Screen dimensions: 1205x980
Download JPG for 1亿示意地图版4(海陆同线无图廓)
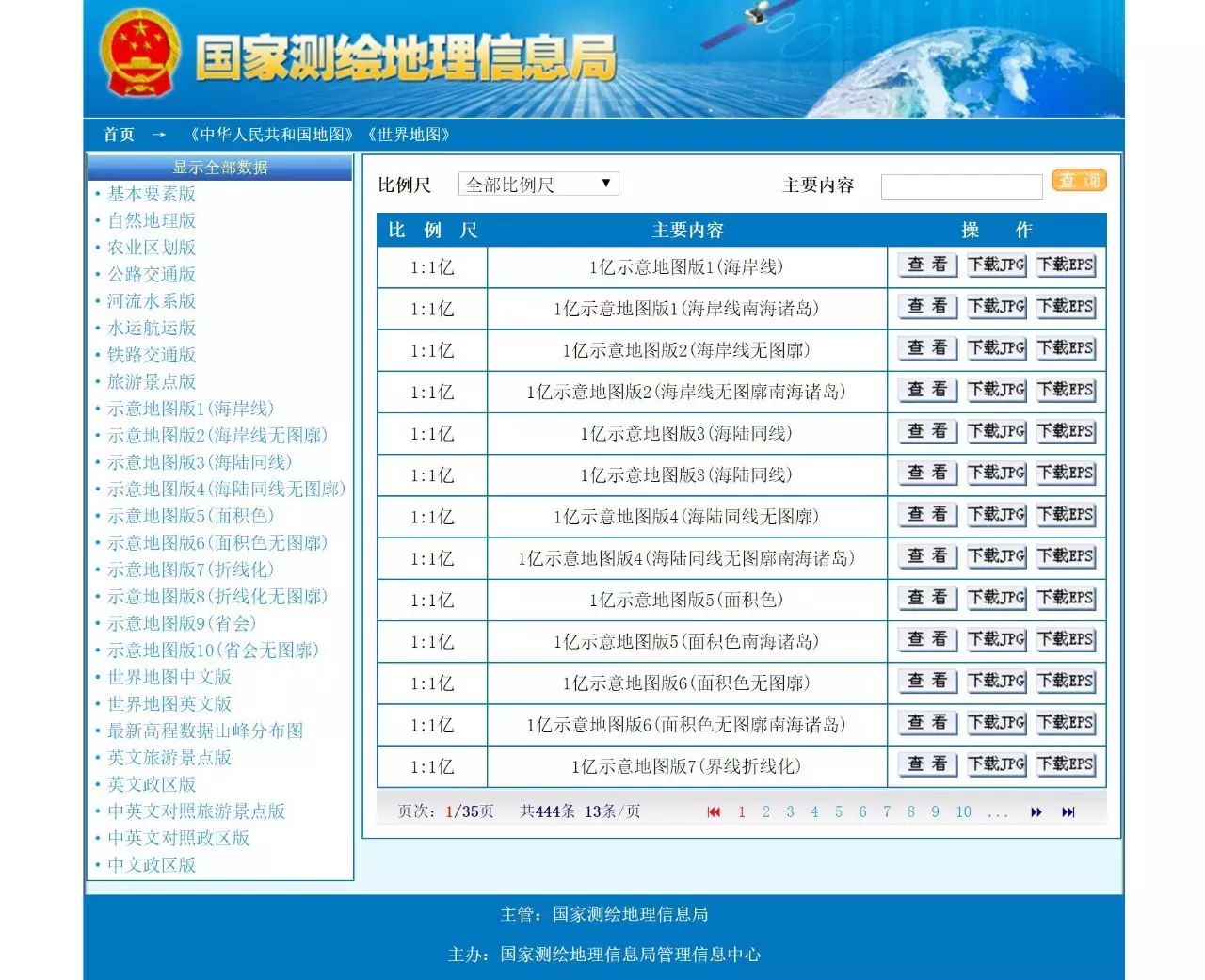coord(997,515)
